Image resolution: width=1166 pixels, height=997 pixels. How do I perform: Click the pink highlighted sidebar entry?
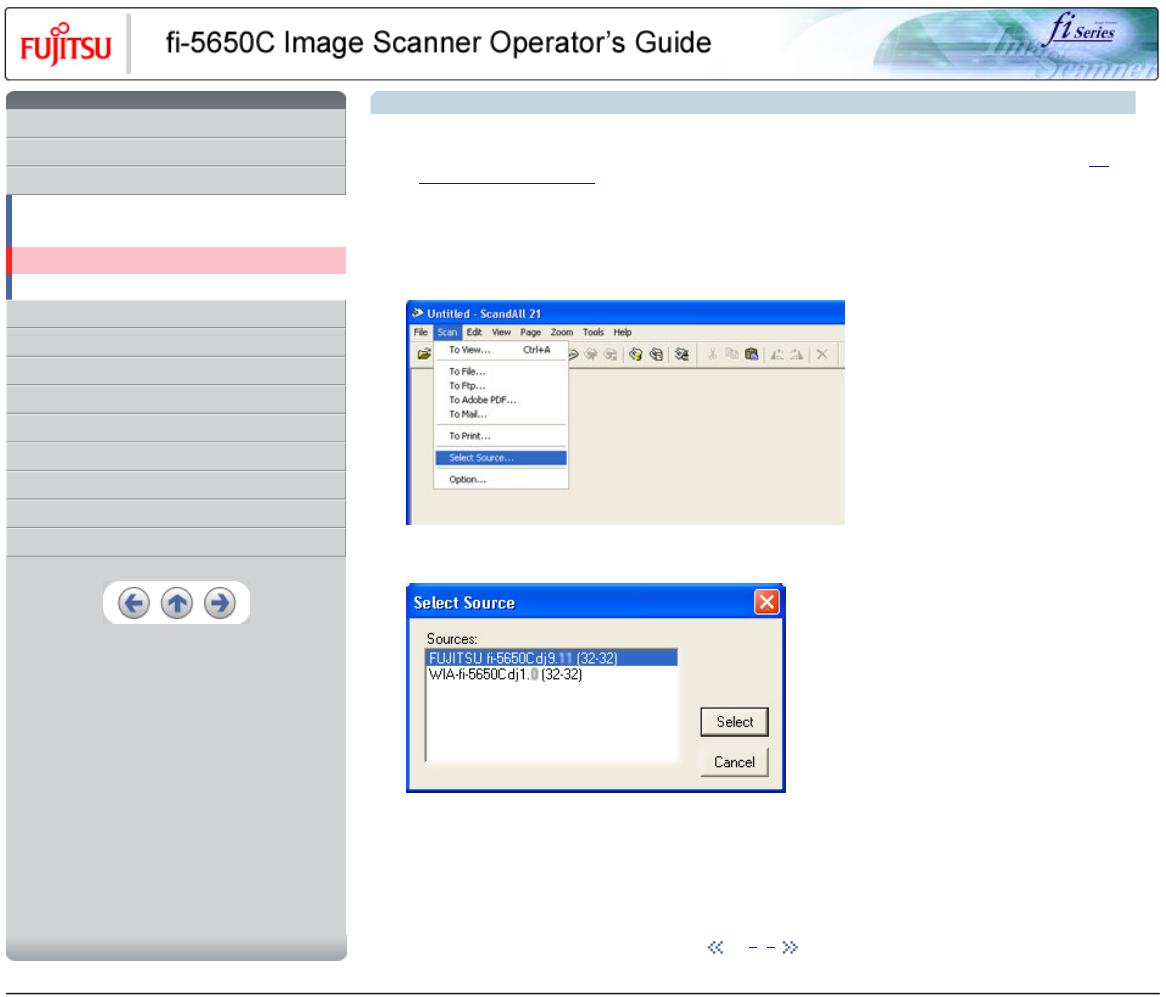[176, 260]
